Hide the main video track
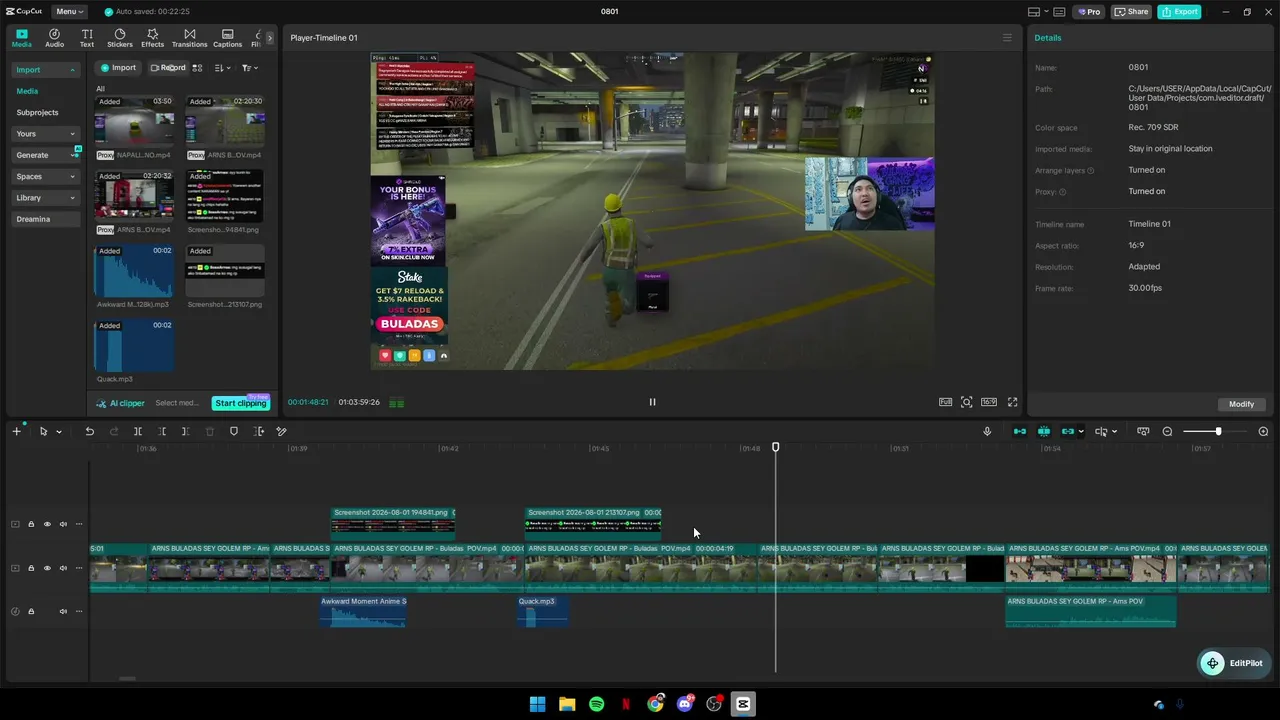This screenshot has height=720, width=1280. click(47, 568)
